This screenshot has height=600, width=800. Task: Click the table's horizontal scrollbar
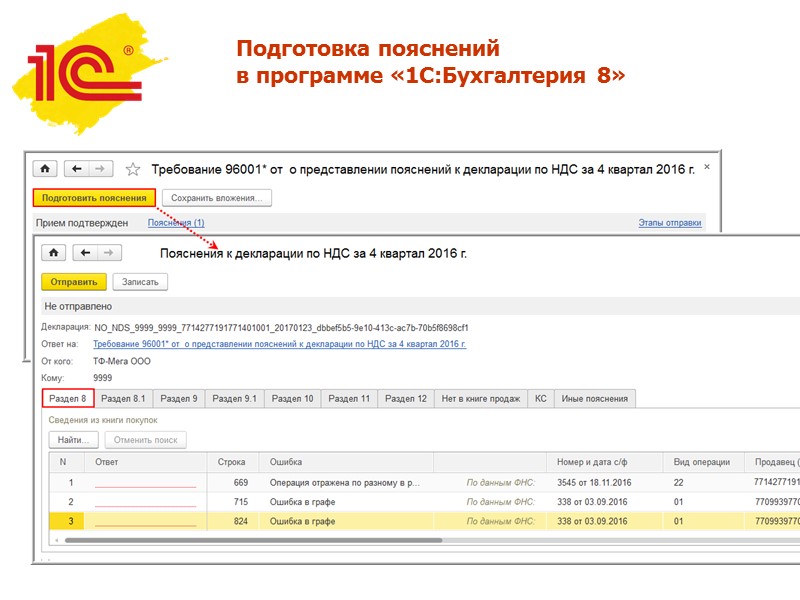coord(253,540)
